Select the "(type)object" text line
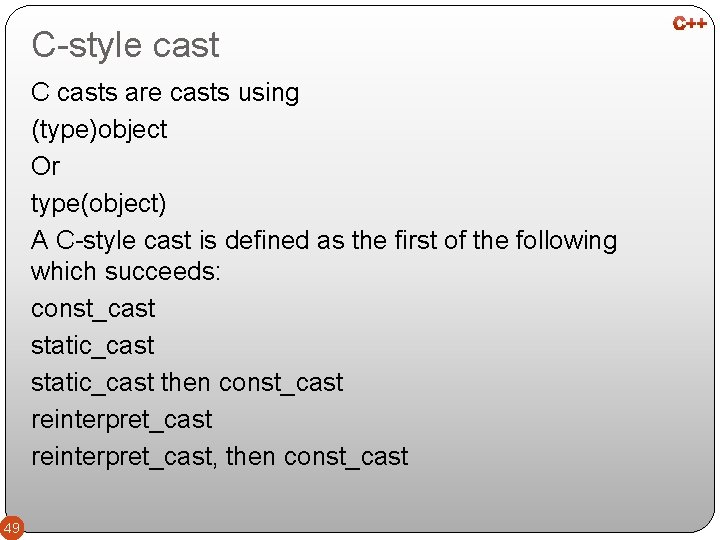 point(99,130)
